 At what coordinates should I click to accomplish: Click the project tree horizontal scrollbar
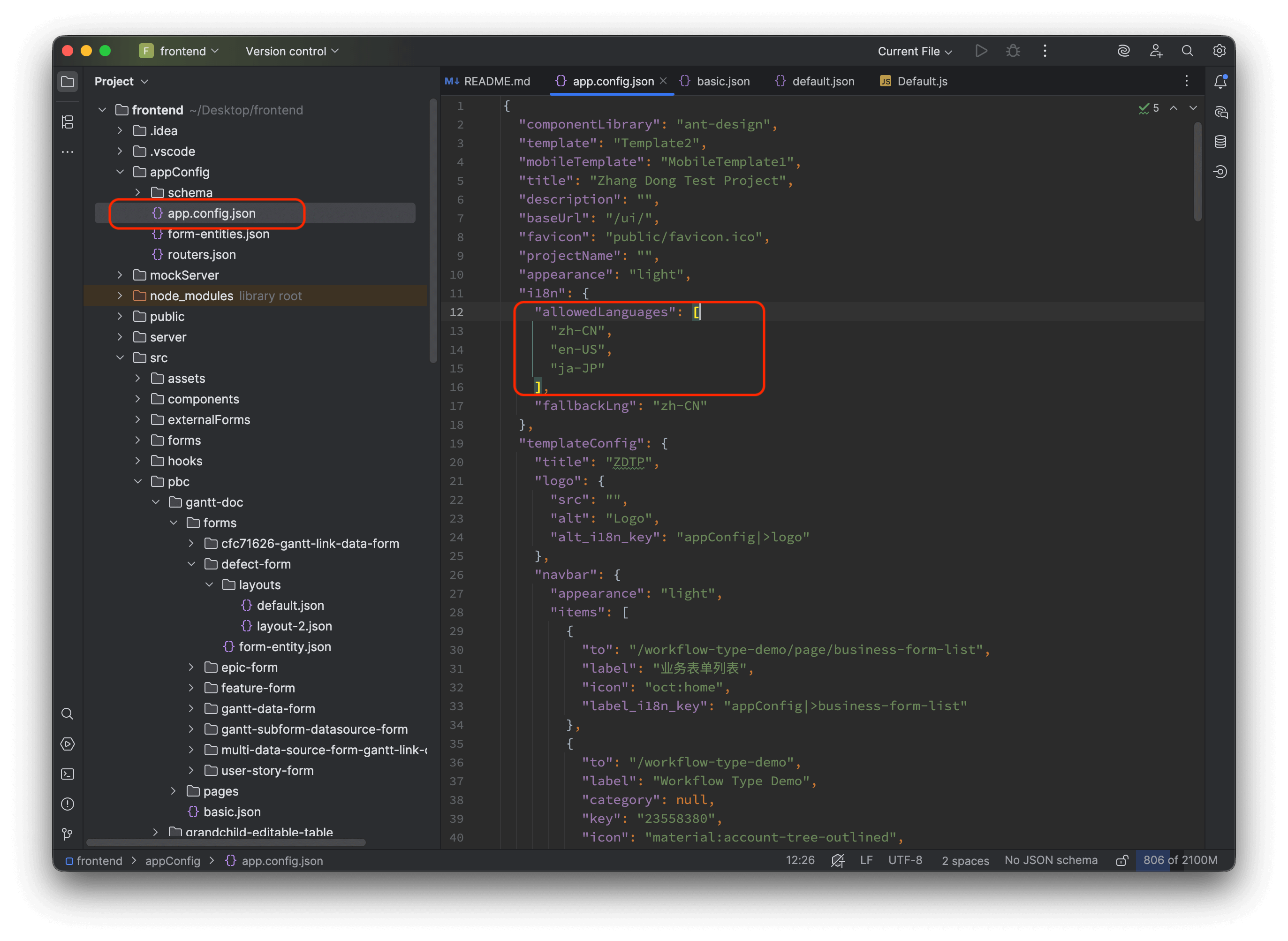(x=226, y=842)
